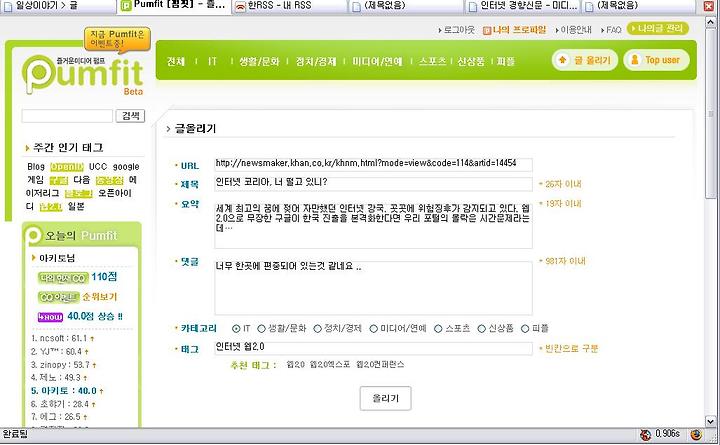Open the 신상품 navigation menu item

[471, 61]
